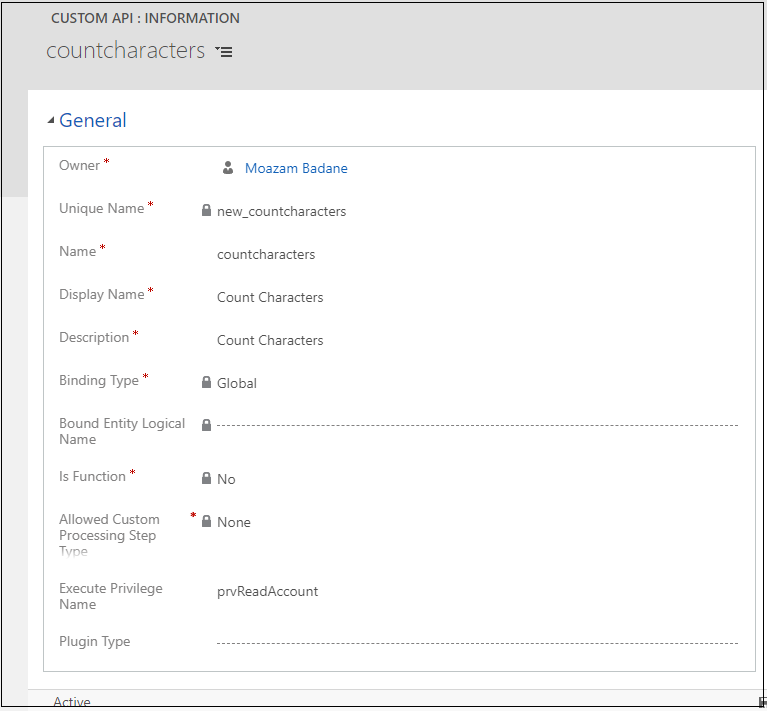
Task: Click lock icon beside Bound Entity Logical Name
Action: click(206, 425)
